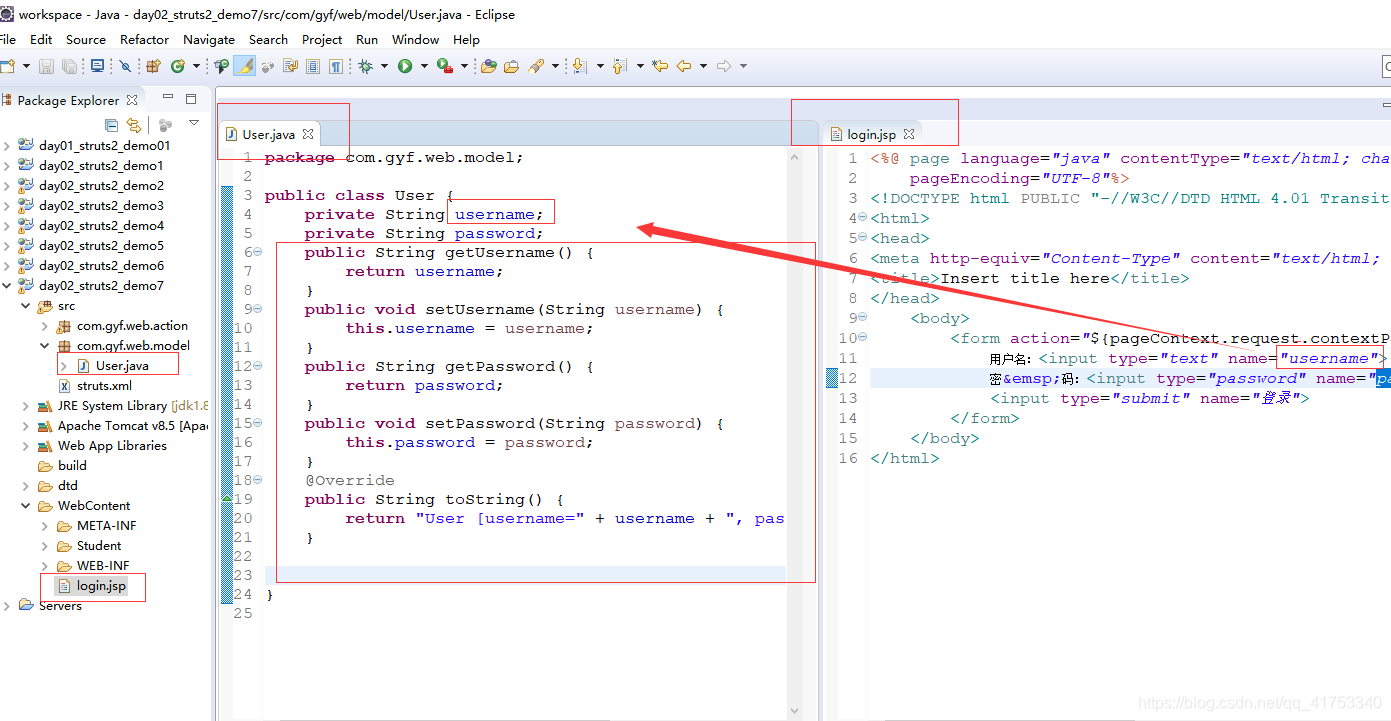Viewport: 1391px width, 721px height.
Task: Open the Search dropdown arrow
Action: tap(555, 67)
